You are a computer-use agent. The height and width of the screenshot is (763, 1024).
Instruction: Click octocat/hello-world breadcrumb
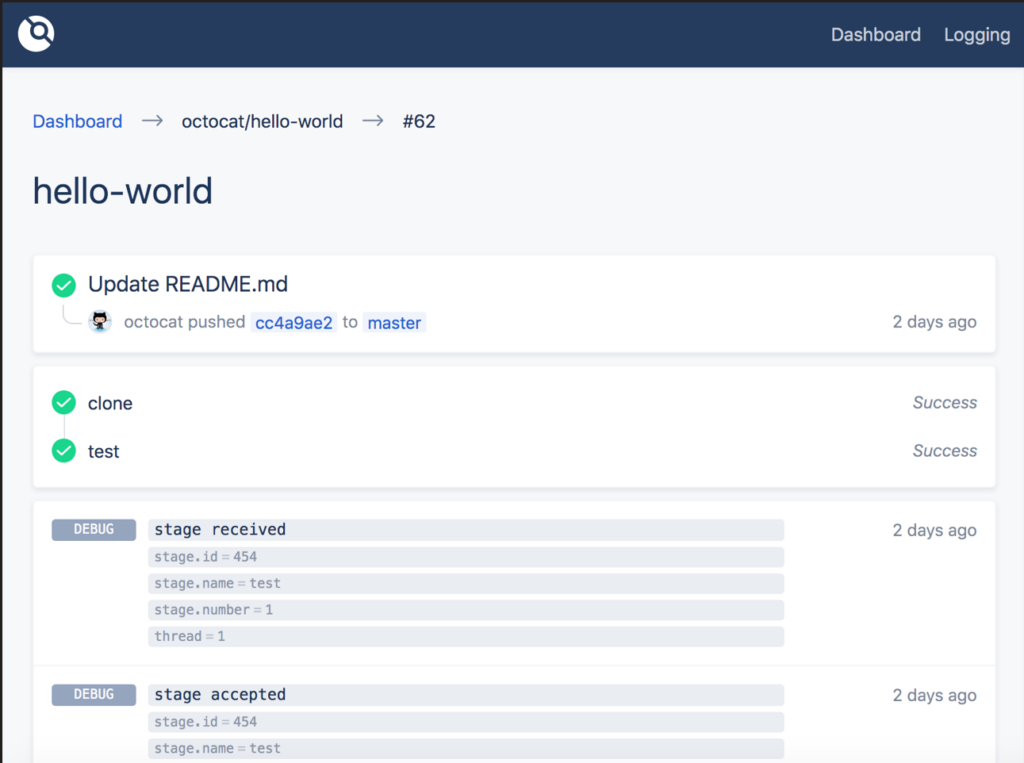pos(262,122)
